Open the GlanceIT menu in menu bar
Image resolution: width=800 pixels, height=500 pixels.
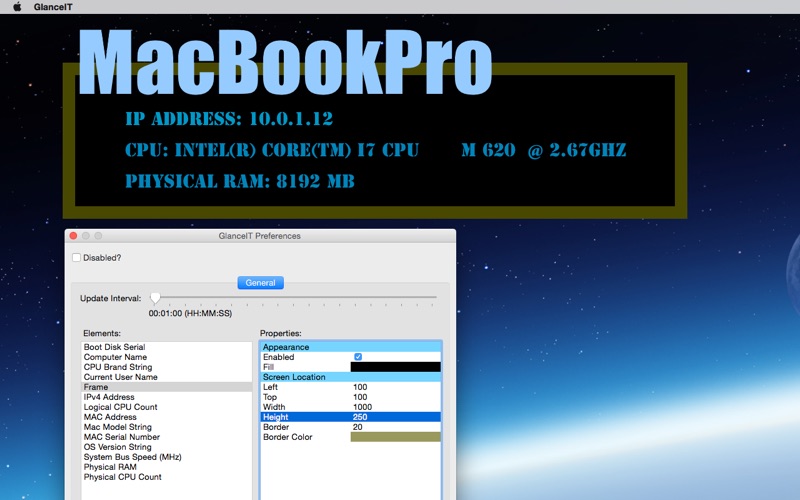tap(53, 7)
